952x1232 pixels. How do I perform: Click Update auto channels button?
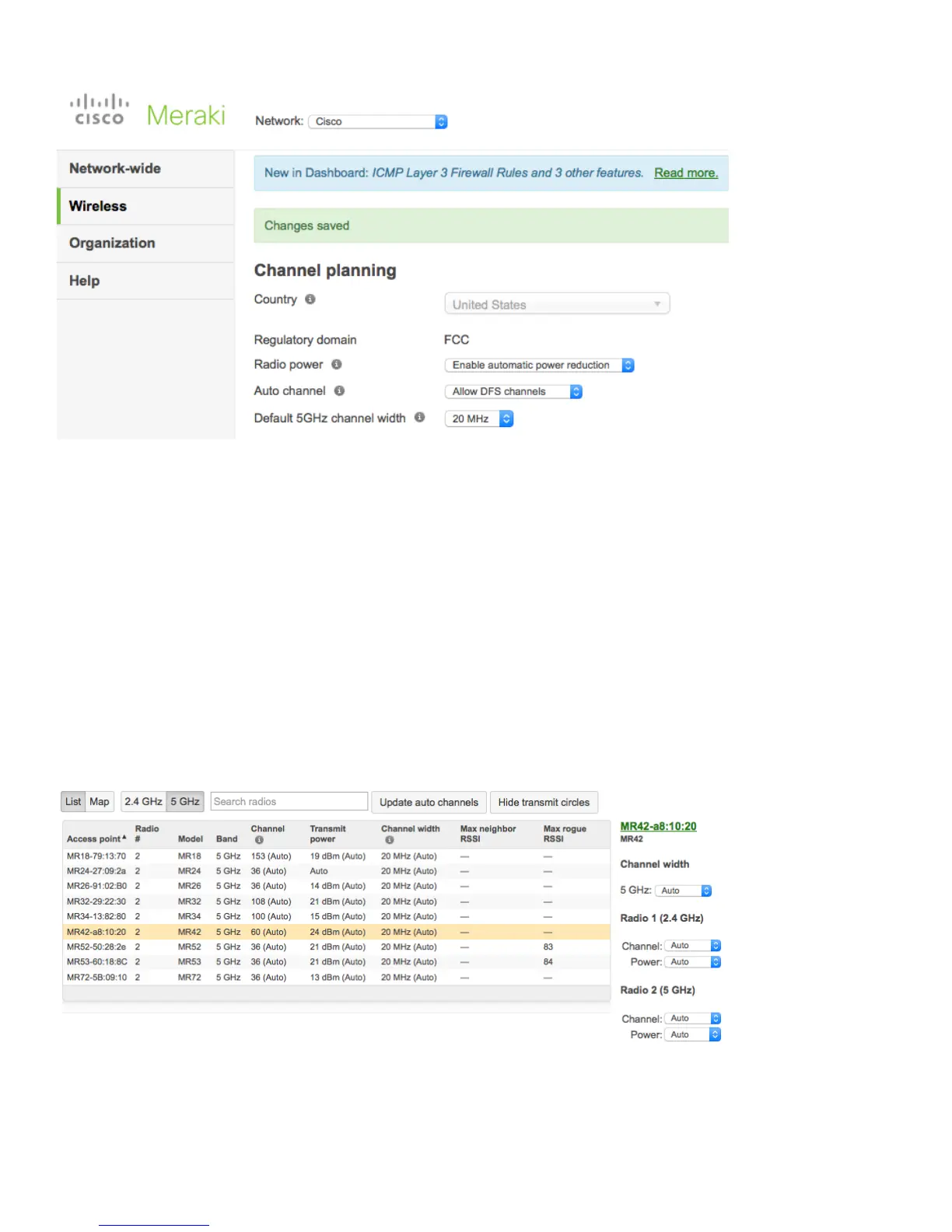[x=429, y=802]
